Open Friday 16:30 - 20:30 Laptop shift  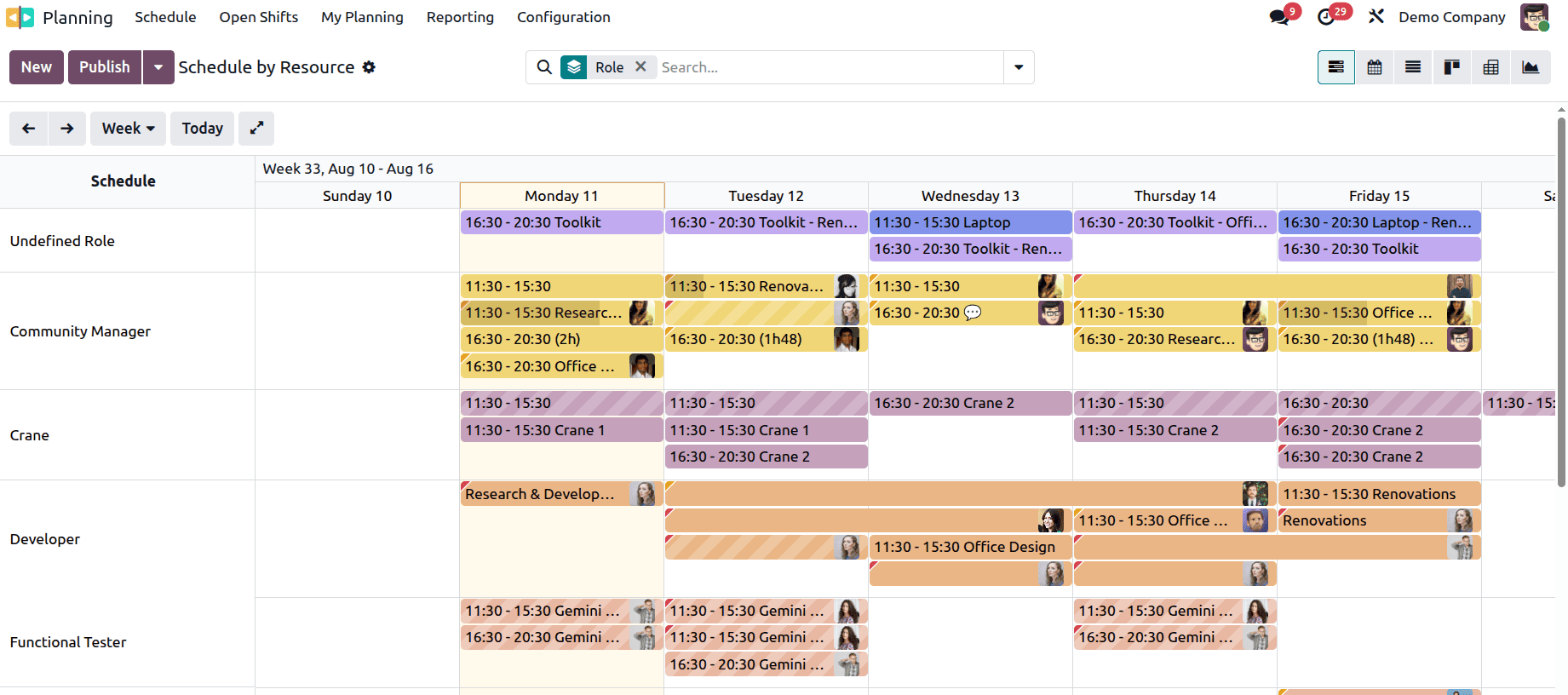pyautogui.click(x=1380, y=222)
